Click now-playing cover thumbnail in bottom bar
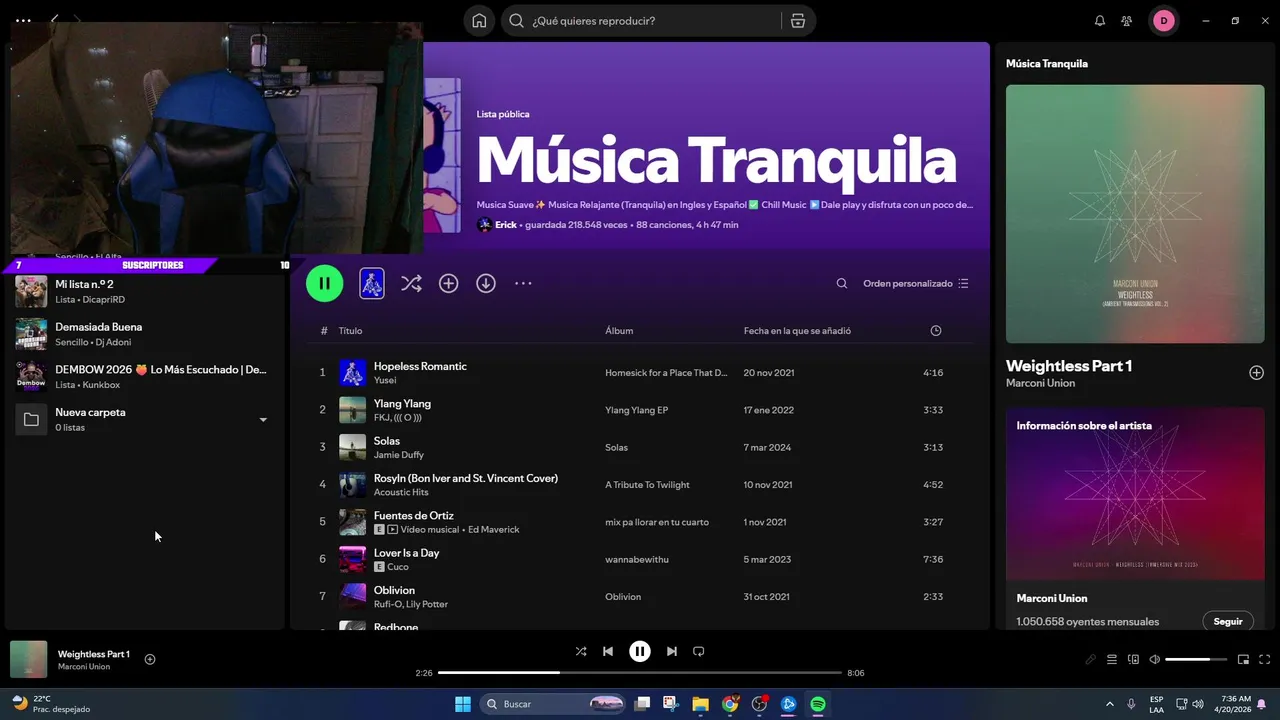 pyautogui.click(x=29, y=660)
